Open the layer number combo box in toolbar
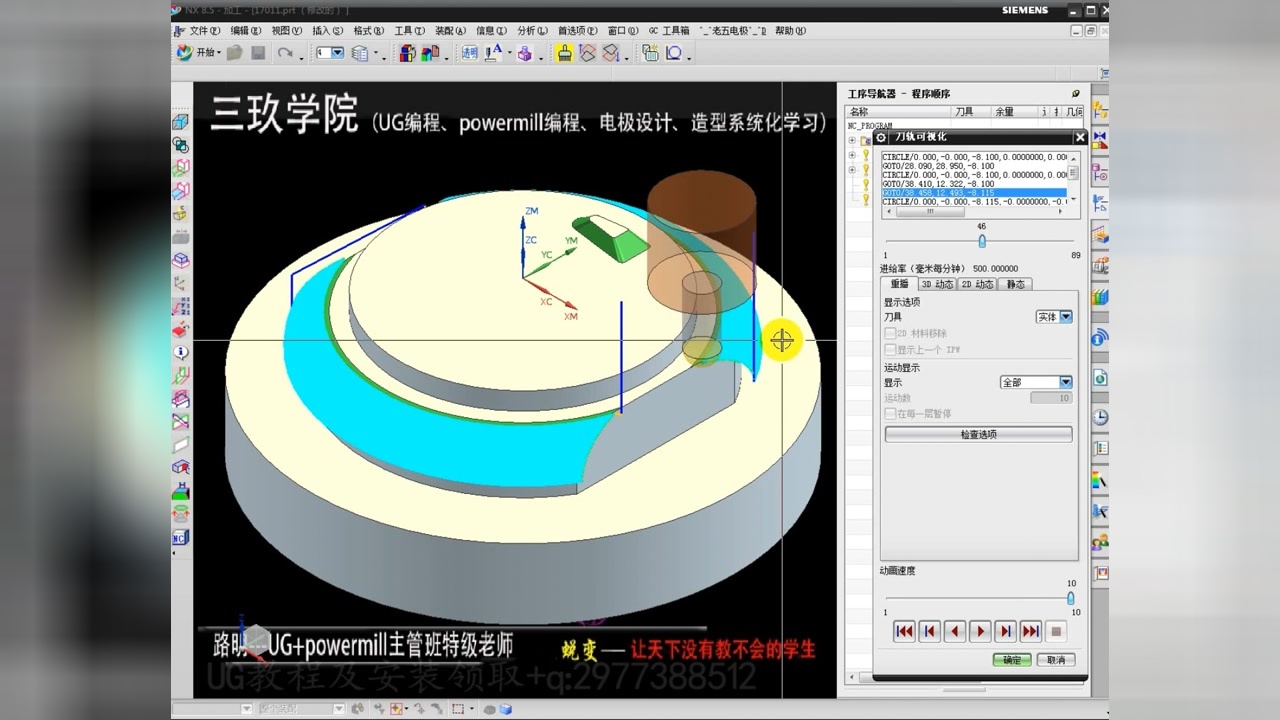Screen dimensions: 1280x720 (330, 52)
